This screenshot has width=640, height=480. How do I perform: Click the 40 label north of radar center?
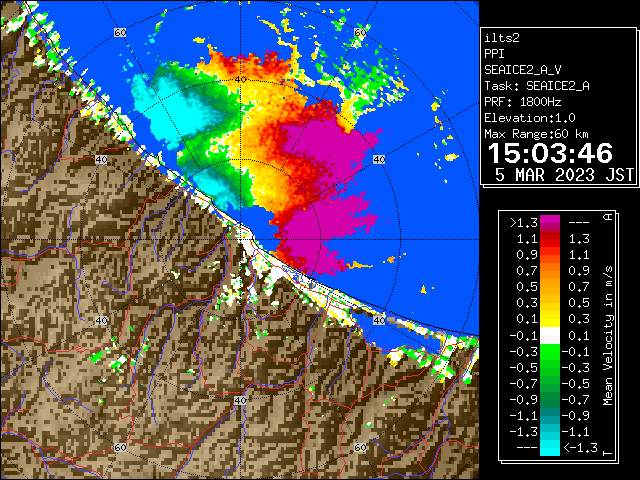240,80
